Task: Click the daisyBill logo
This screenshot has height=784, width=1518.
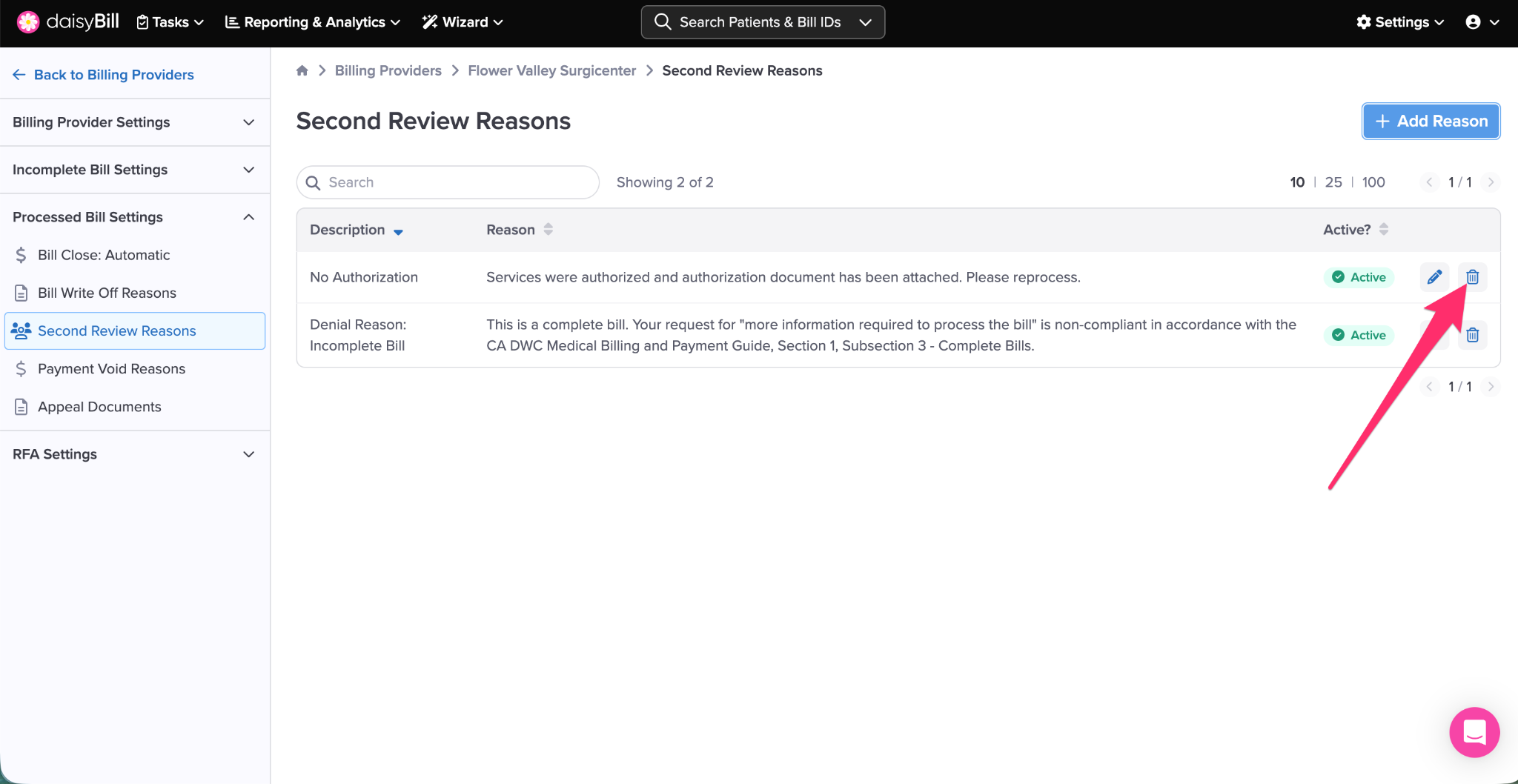Action: point(67,21)
